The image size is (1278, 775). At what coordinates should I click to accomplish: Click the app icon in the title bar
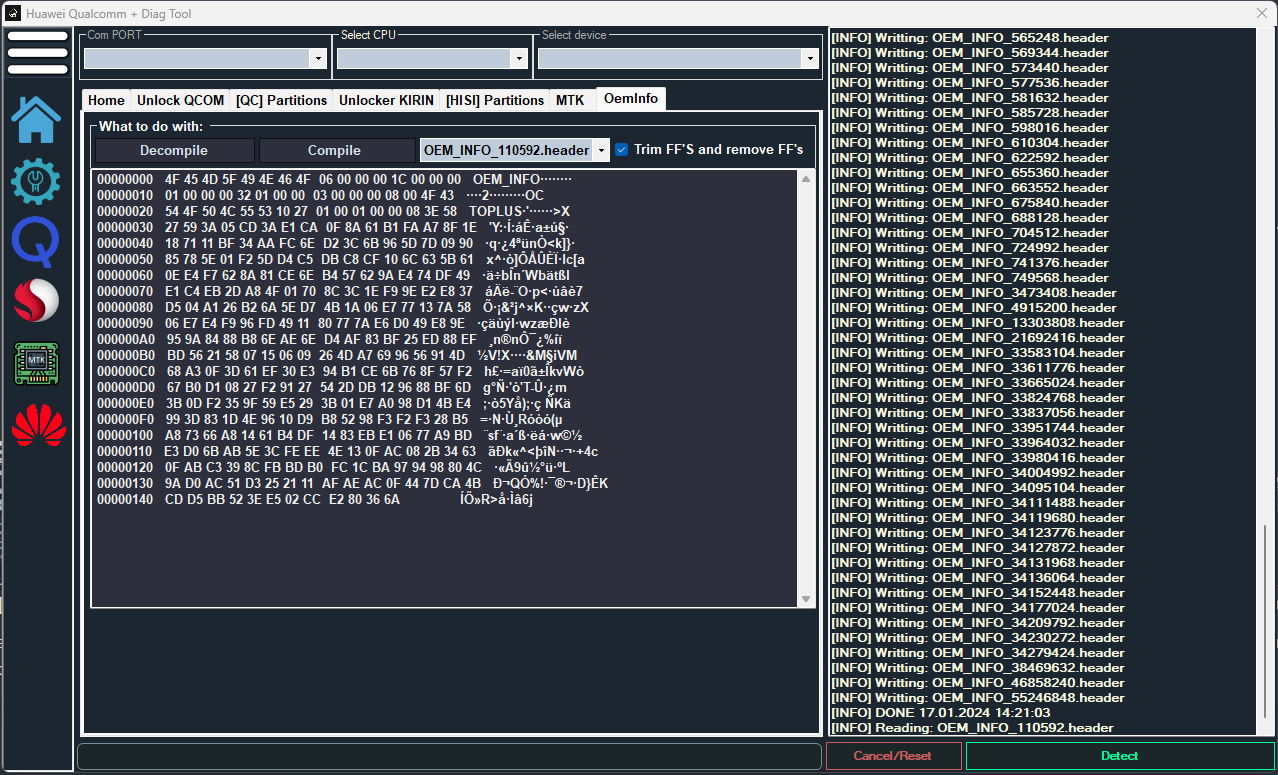point(13,14)
